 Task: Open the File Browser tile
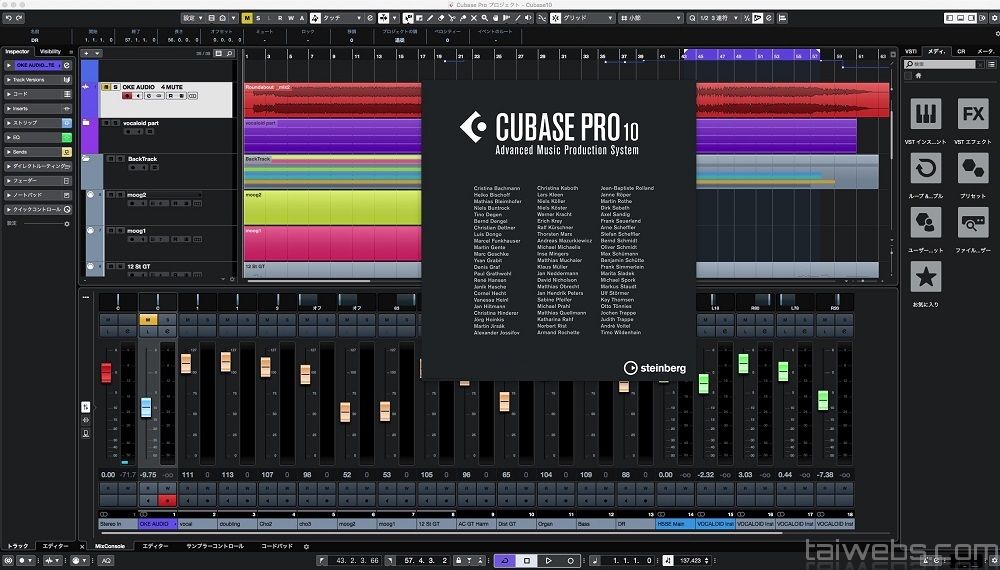pyautogui.click(x=972, y=223)
